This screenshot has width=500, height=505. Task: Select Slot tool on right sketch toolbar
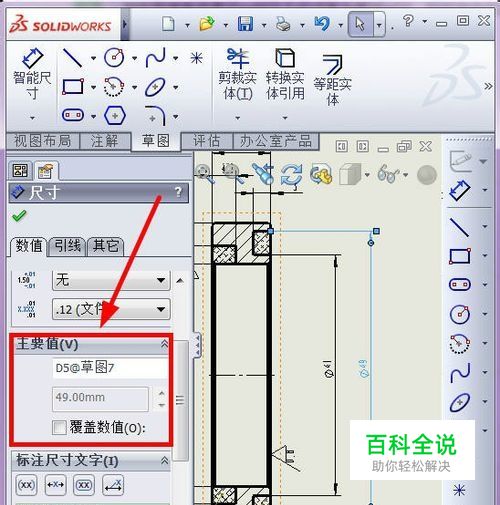(x=460, y=285)
